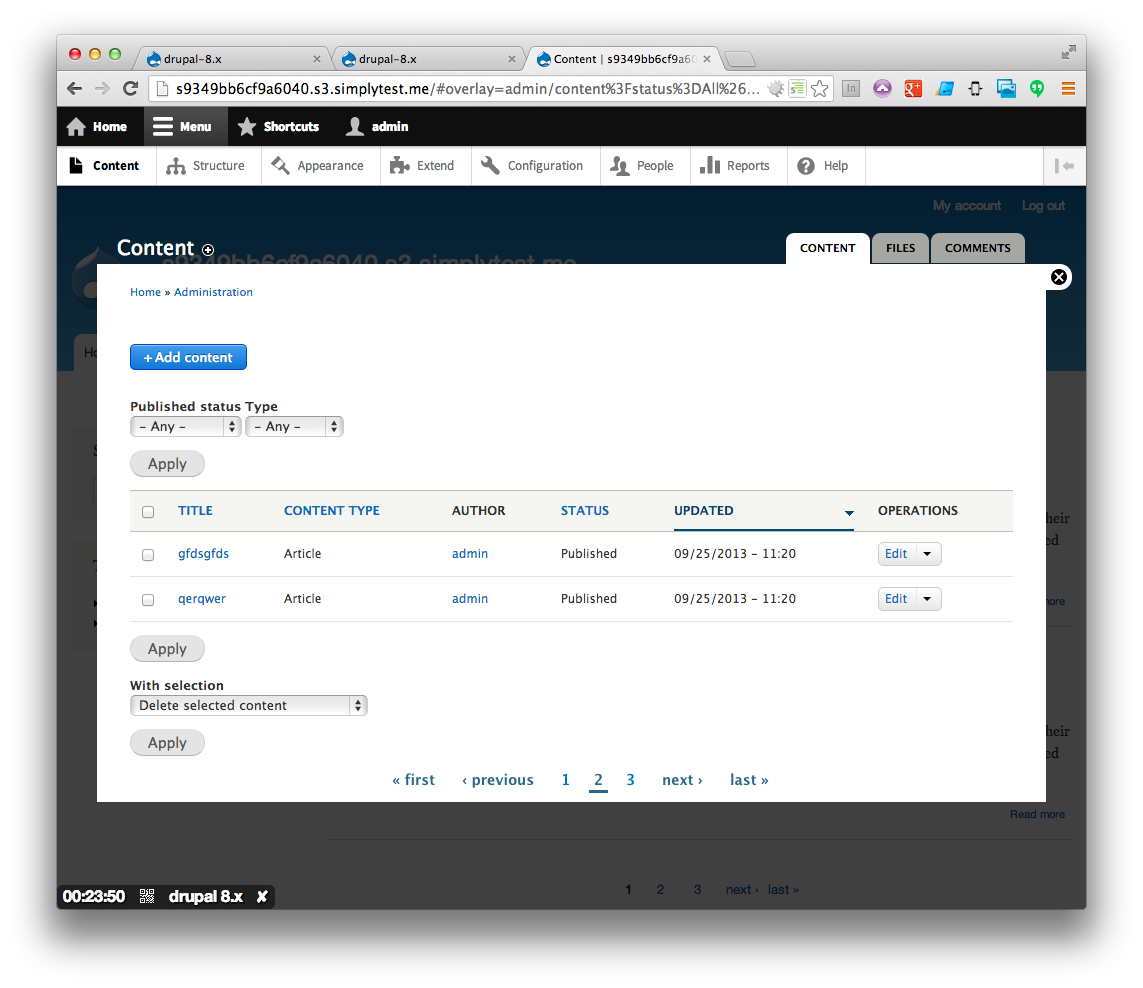Open the Published status dropdown
The image size is (1143, 988).
click(185, 427)
